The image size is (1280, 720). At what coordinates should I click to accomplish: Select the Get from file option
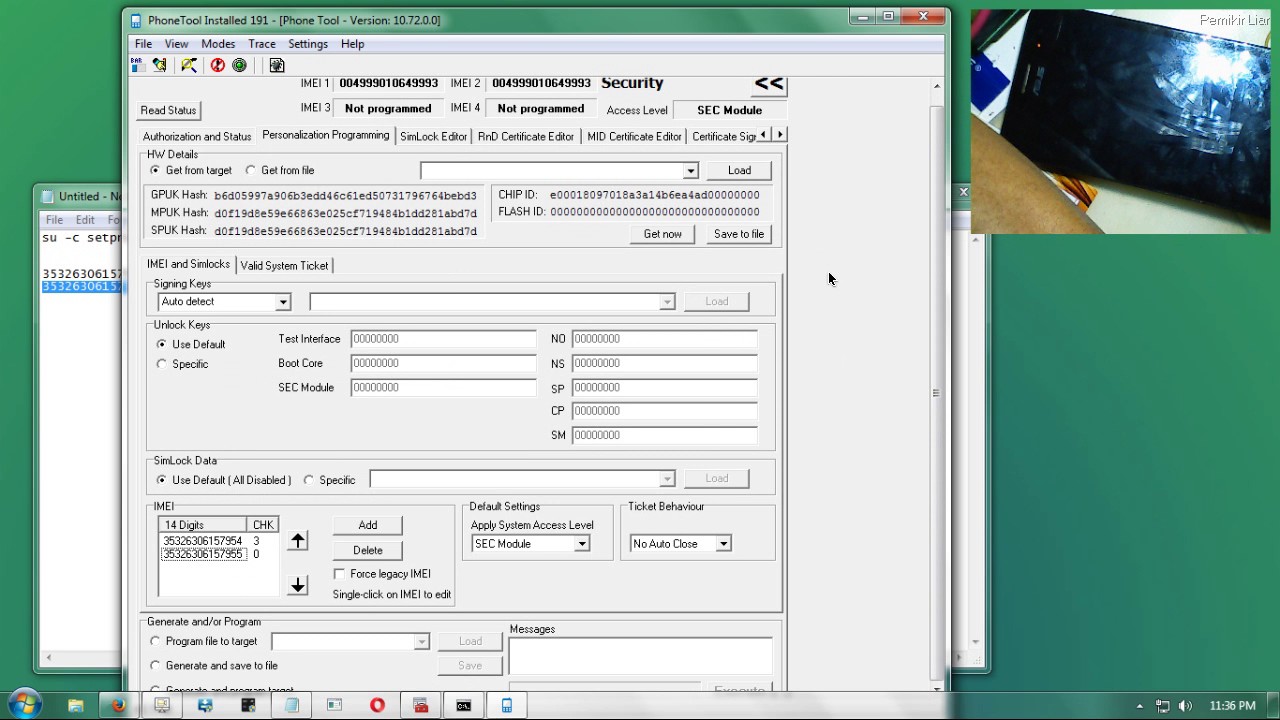pos(279,171)
